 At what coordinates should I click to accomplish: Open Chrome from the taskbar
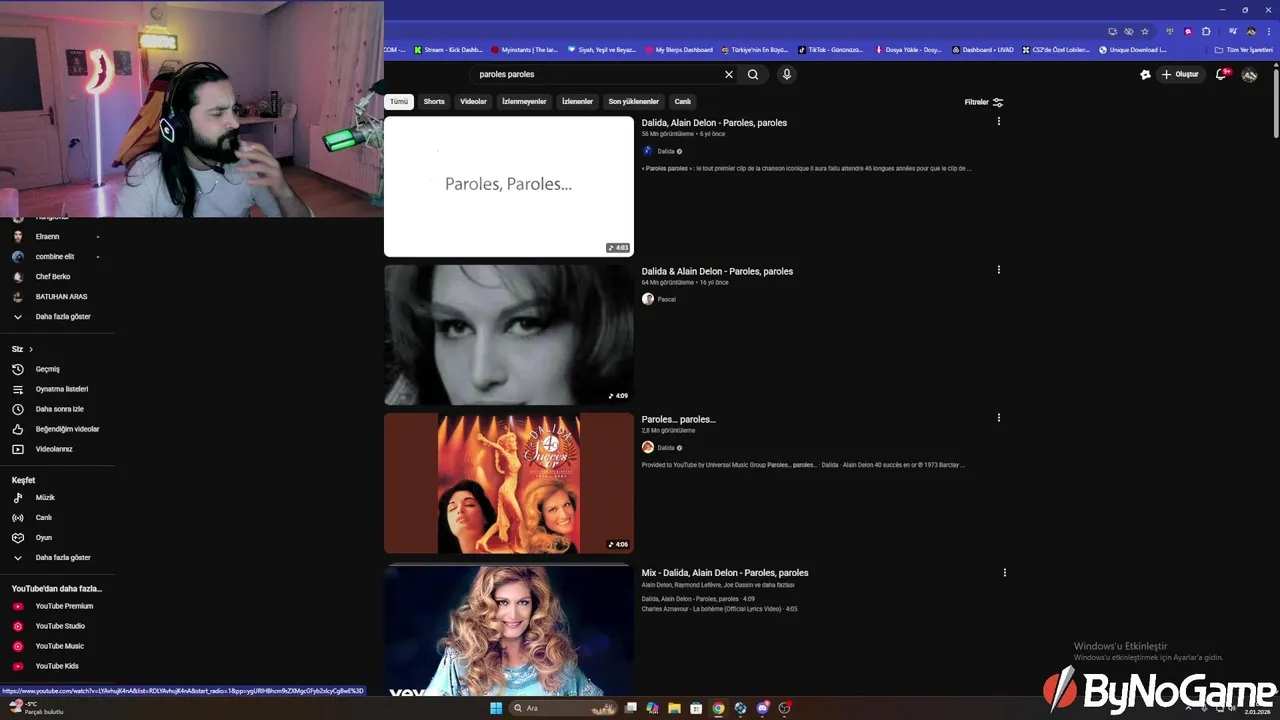(x=718, y=708)
